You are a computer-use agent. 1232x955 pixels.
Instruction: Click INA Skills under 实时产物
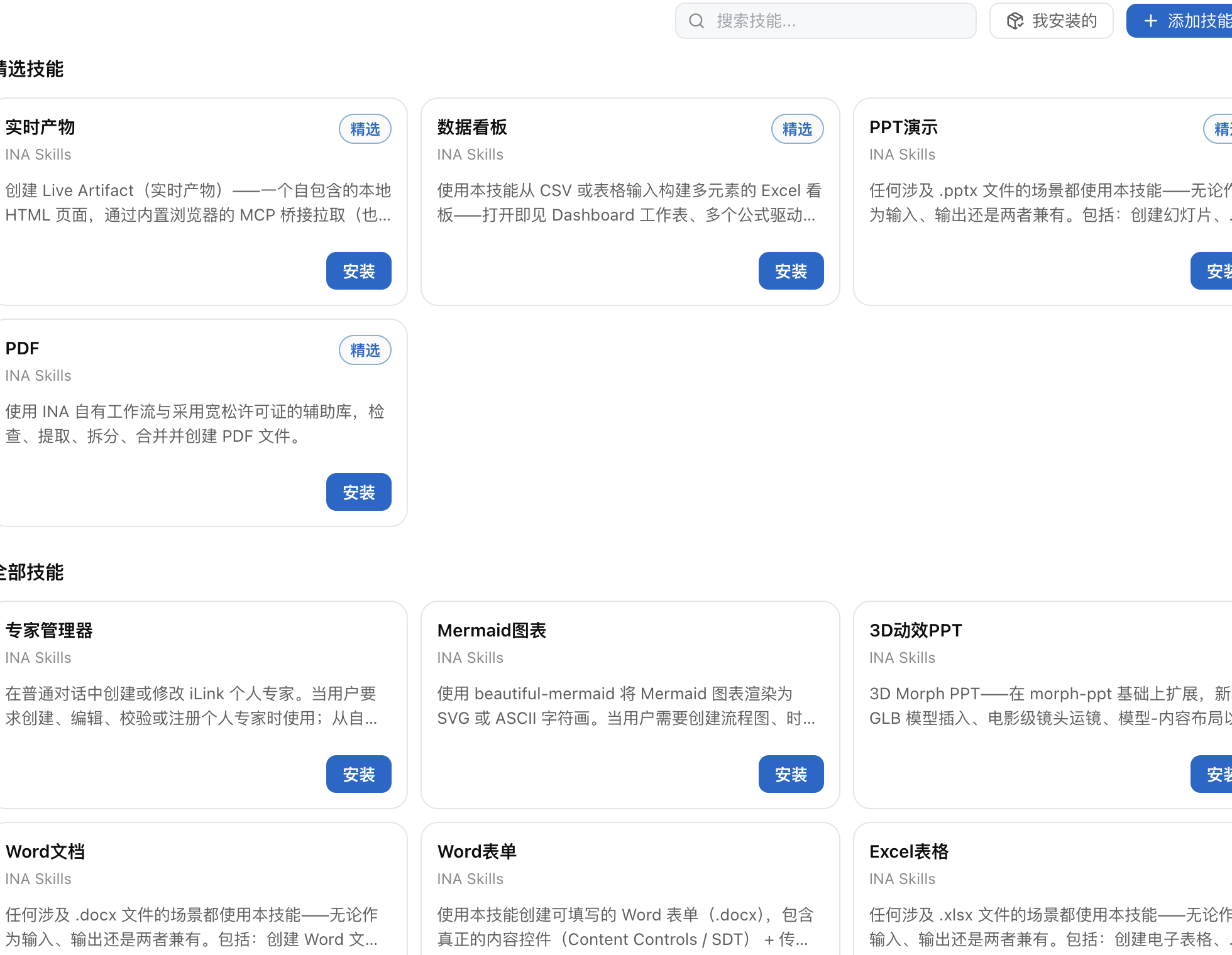coord(38,155)
